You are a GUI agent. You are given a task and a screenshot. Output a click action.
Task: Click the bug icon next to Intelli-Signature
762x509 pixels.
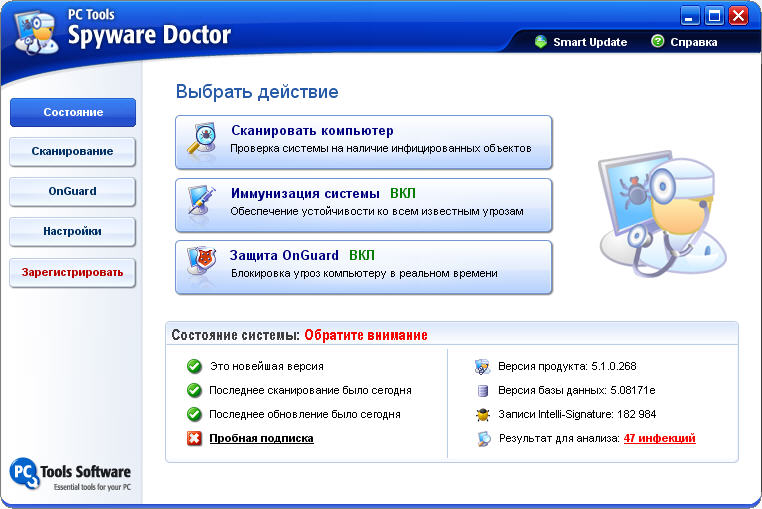483,415
